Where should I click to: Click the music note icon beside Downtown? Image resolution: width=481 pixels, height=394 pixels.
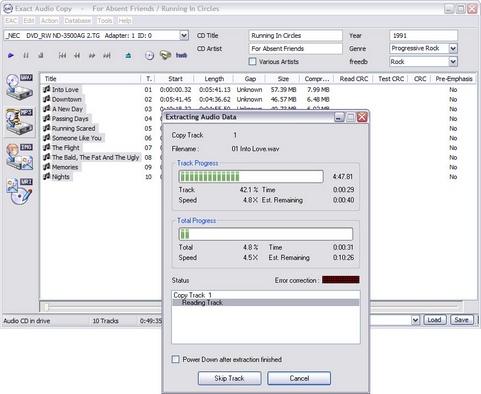point(47,99)
